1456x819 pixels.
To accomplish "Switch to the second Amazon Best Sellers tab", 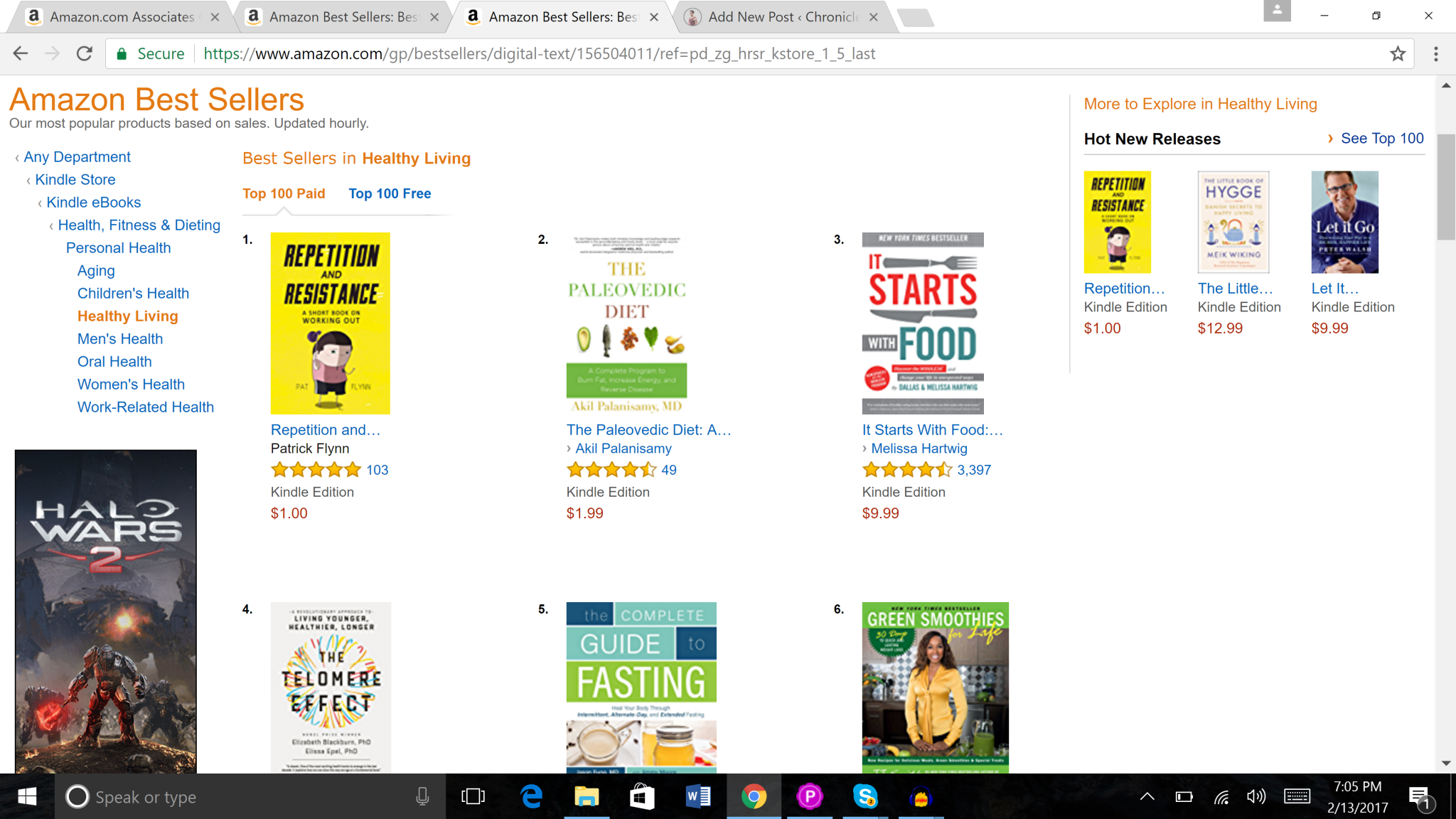I will point(563,17).
